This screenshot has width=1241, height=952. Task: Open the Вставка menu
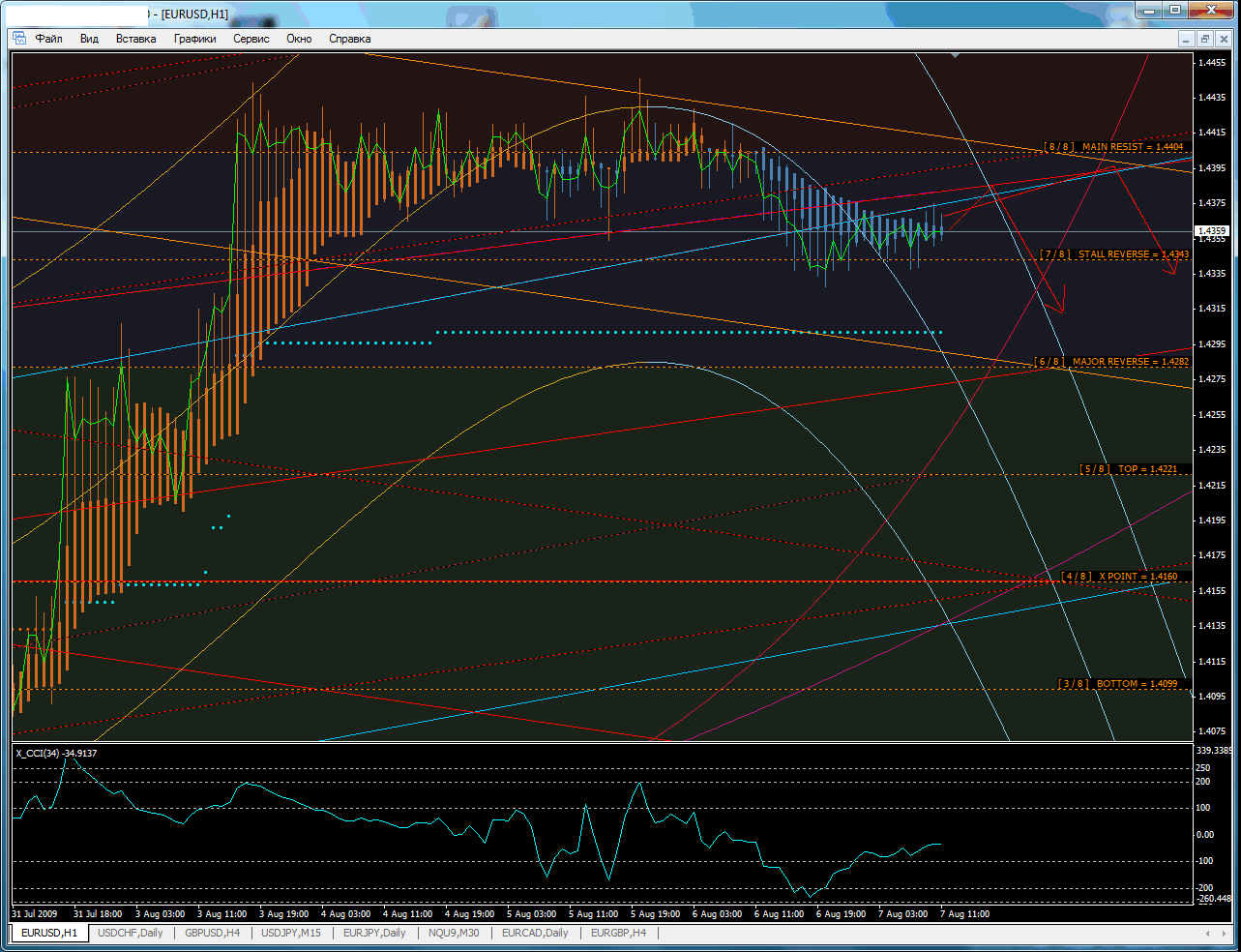(135, 39)
